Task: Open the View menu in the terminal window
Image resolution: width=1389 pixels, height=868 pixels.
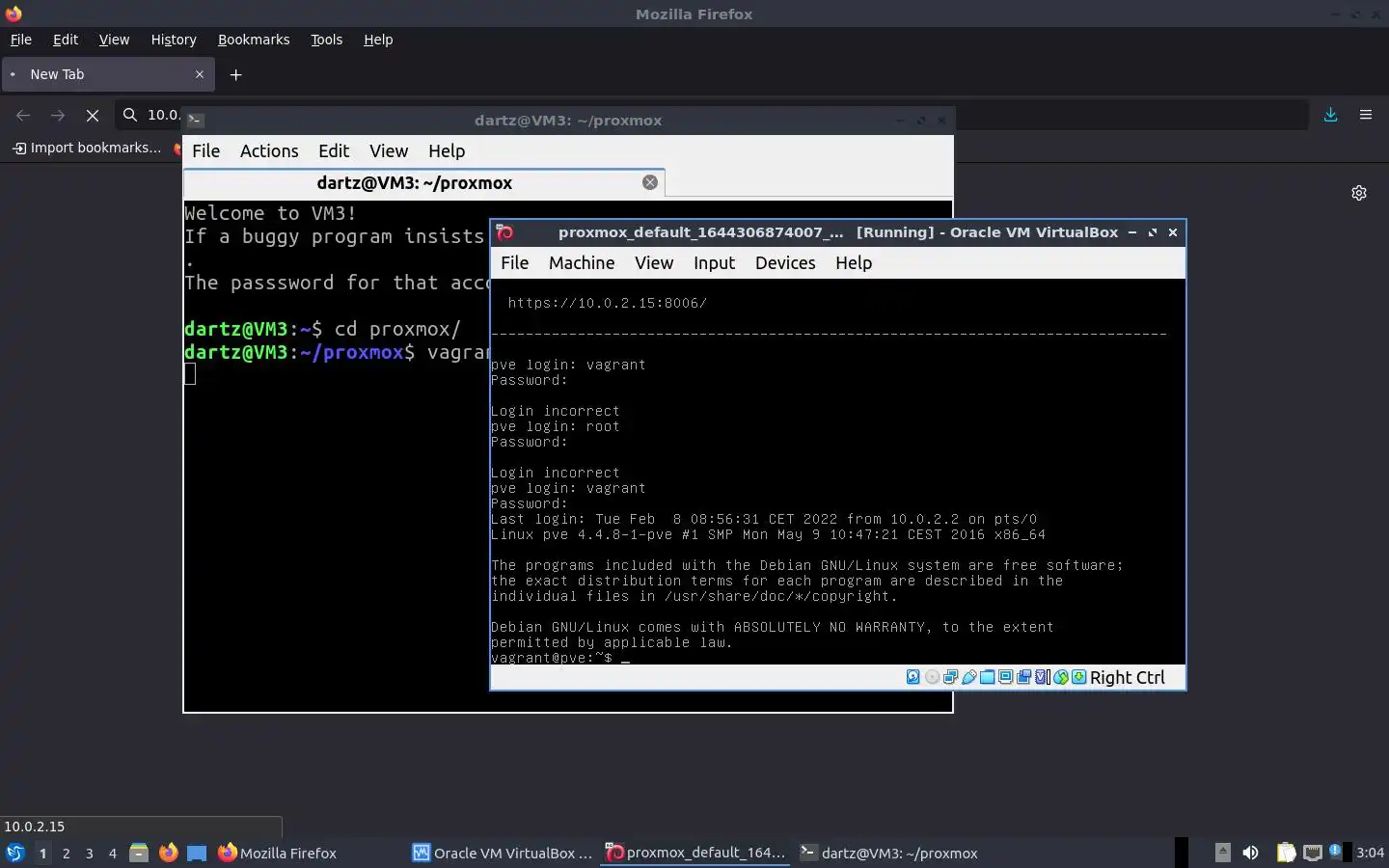Action: (x=389, y=150)
